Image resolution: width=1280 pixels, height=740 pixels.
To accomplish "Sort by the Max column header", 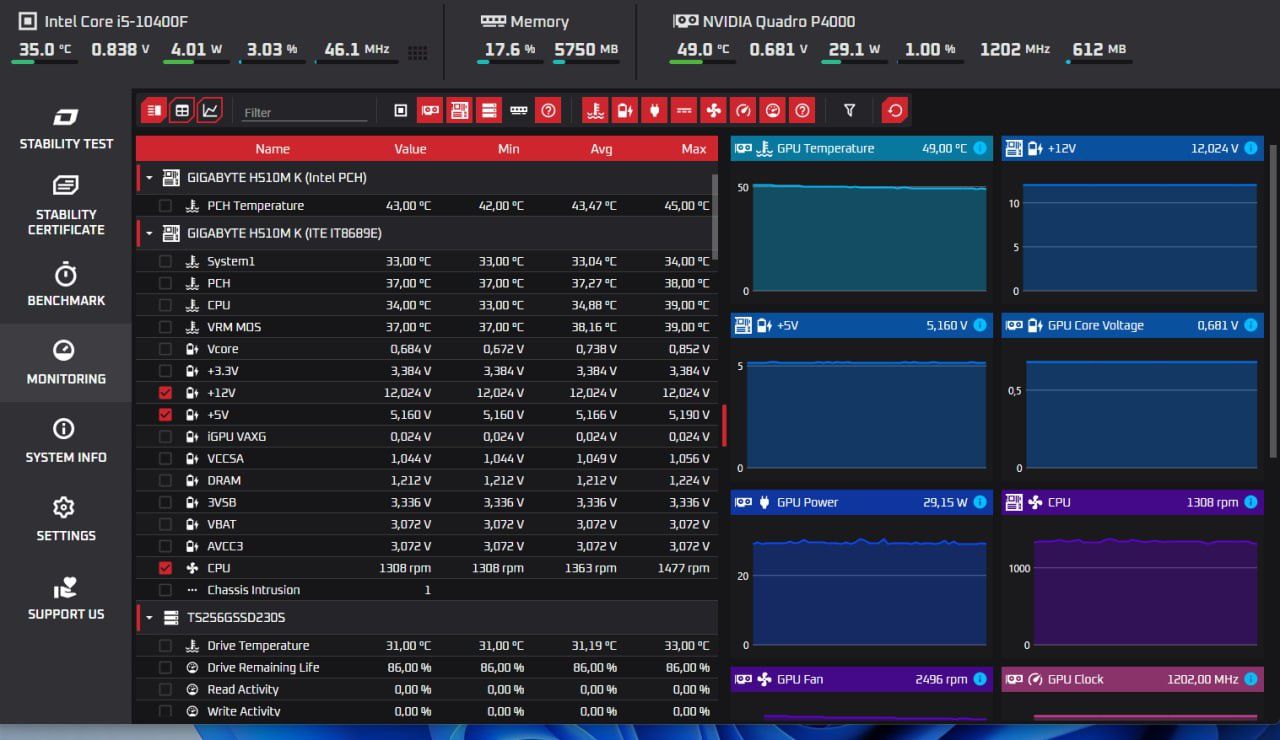I will pos(694,149).
